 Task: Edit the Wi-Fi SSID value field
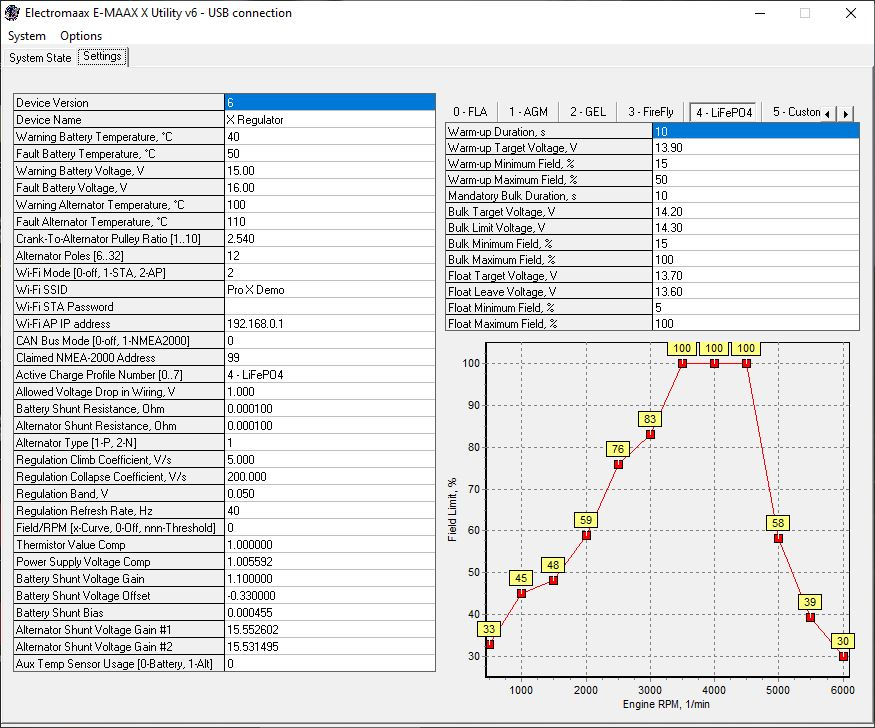pos(330,290)
